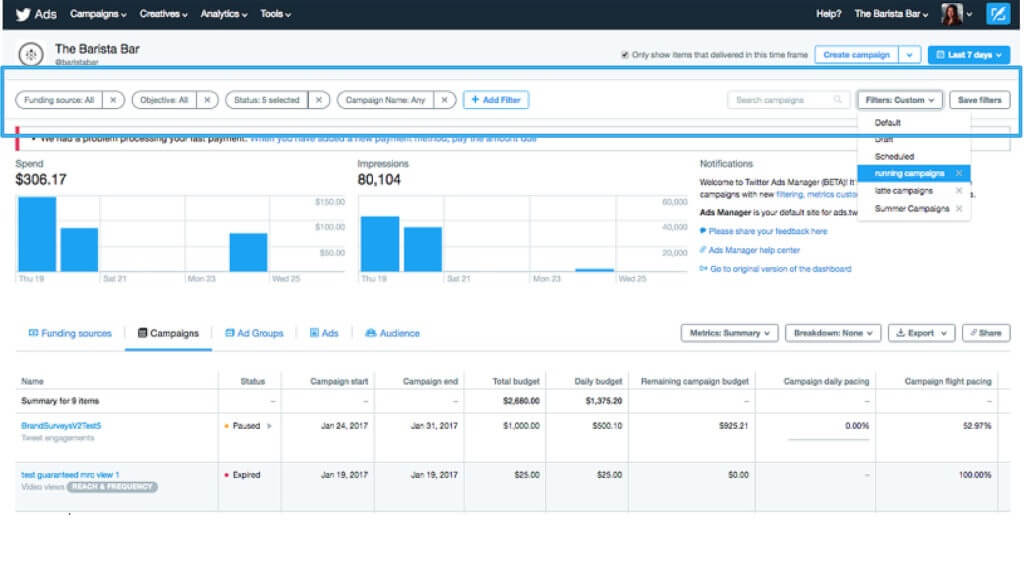Screen dimensions: 1024x576
Task: Switch to the Audience tab
Action: [392, 333]
